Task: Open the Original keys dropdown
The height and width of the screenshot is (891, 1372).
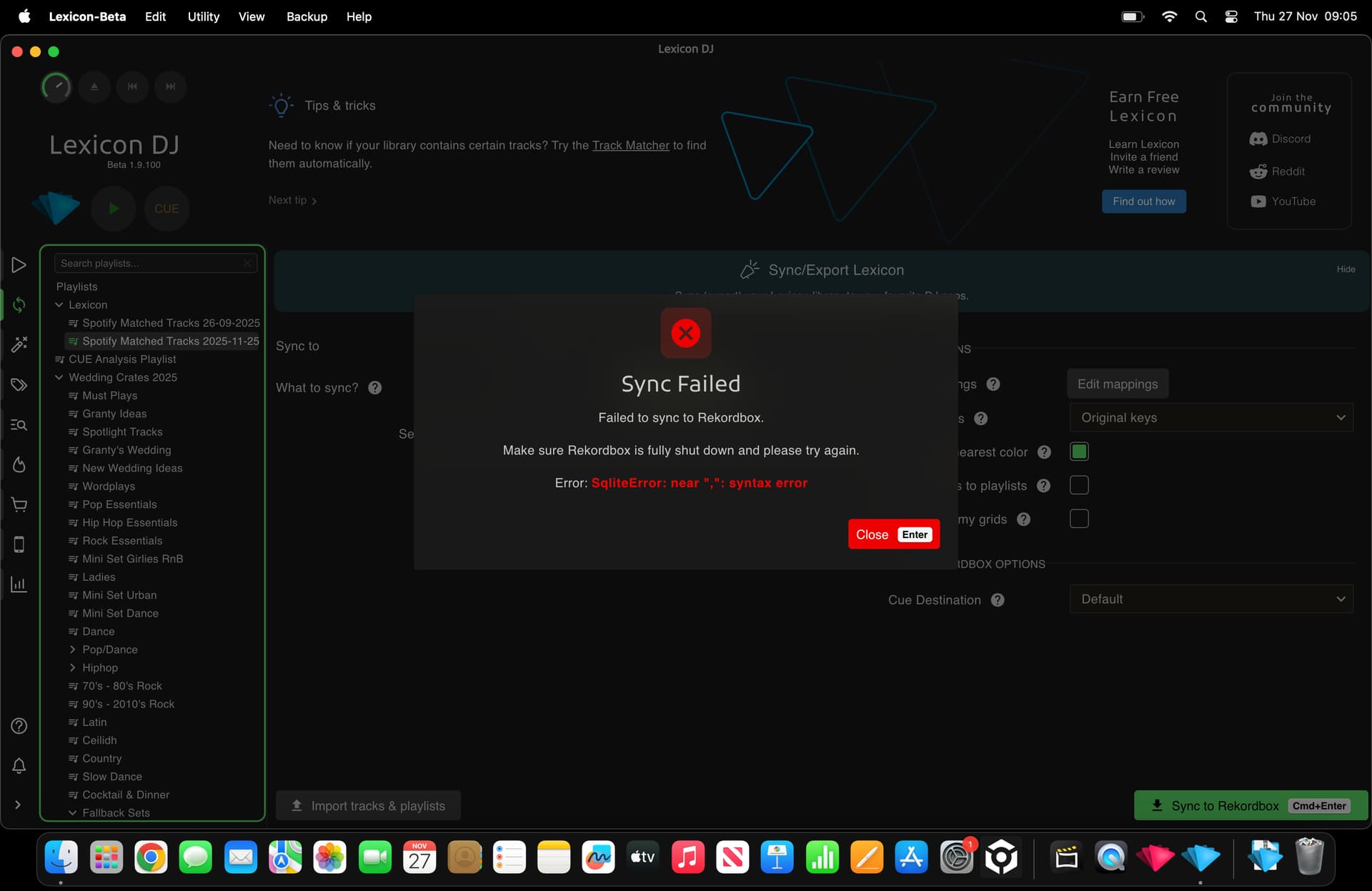Action: point(1211,418)
